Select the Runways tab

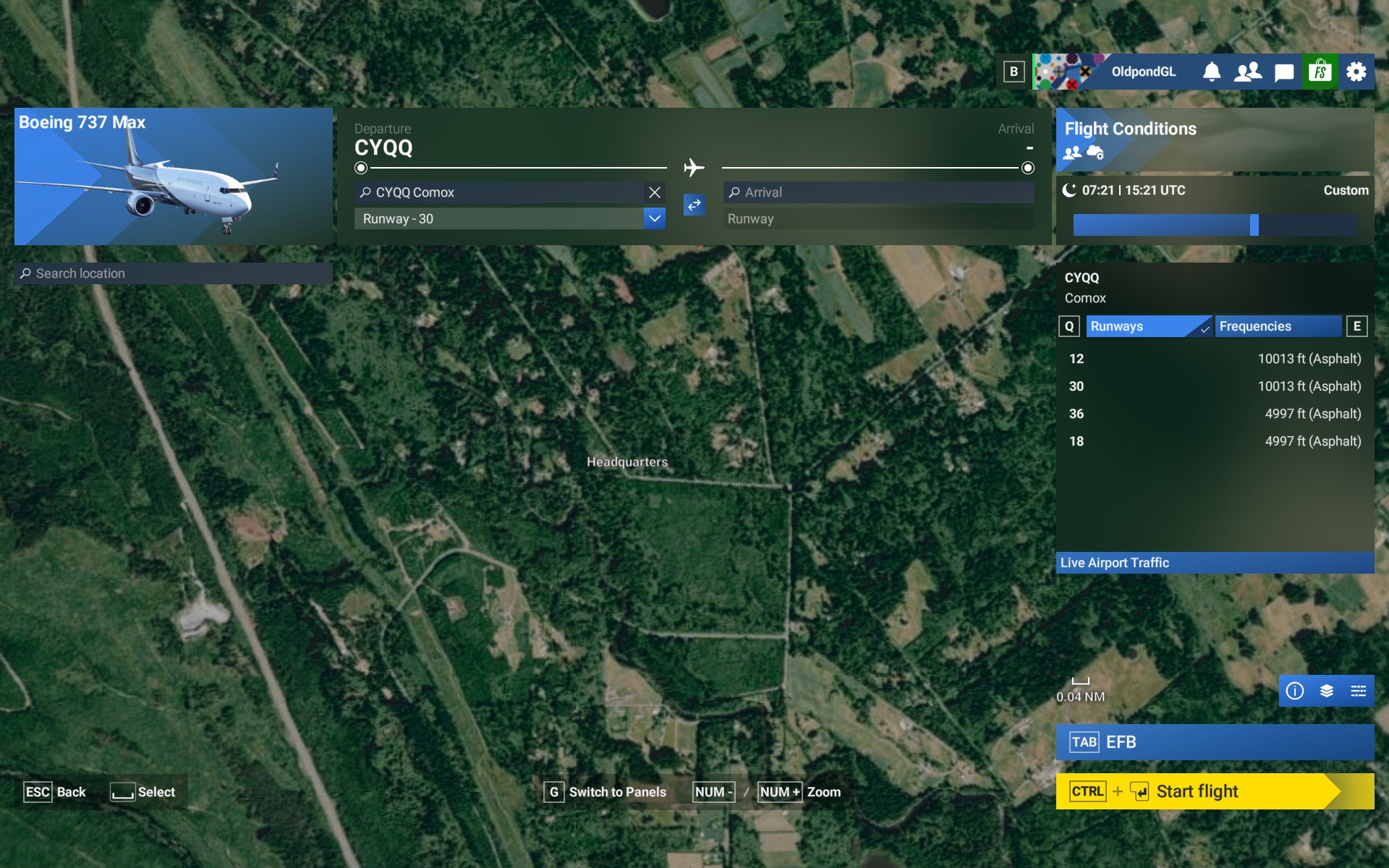(x=1148, y=326)
